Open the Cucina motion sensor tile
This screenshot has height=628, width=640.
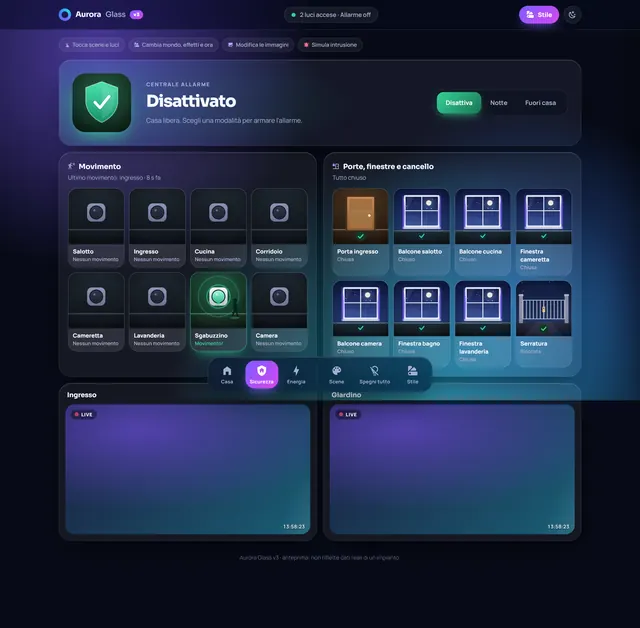(x=218, y=228)
